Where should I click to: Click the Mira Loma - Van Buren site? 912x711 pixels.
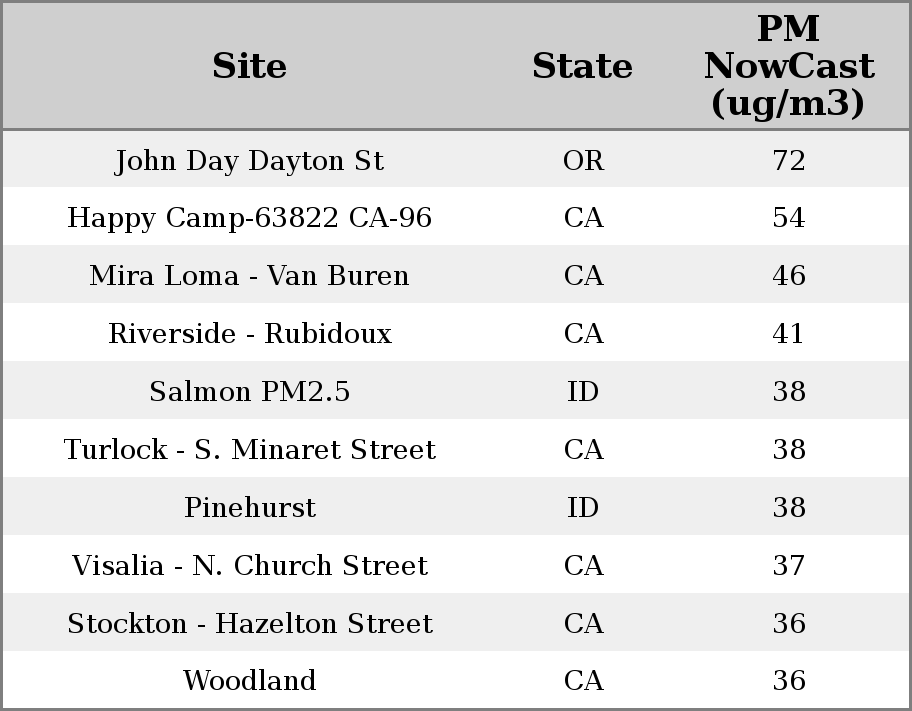point(249,276)
